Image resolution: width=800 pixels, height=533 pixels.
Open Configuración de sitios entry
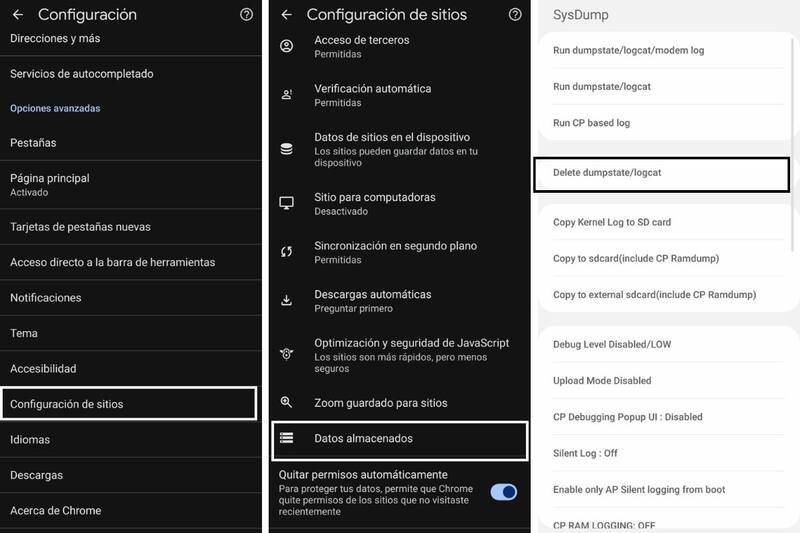(x=130, y=404)
